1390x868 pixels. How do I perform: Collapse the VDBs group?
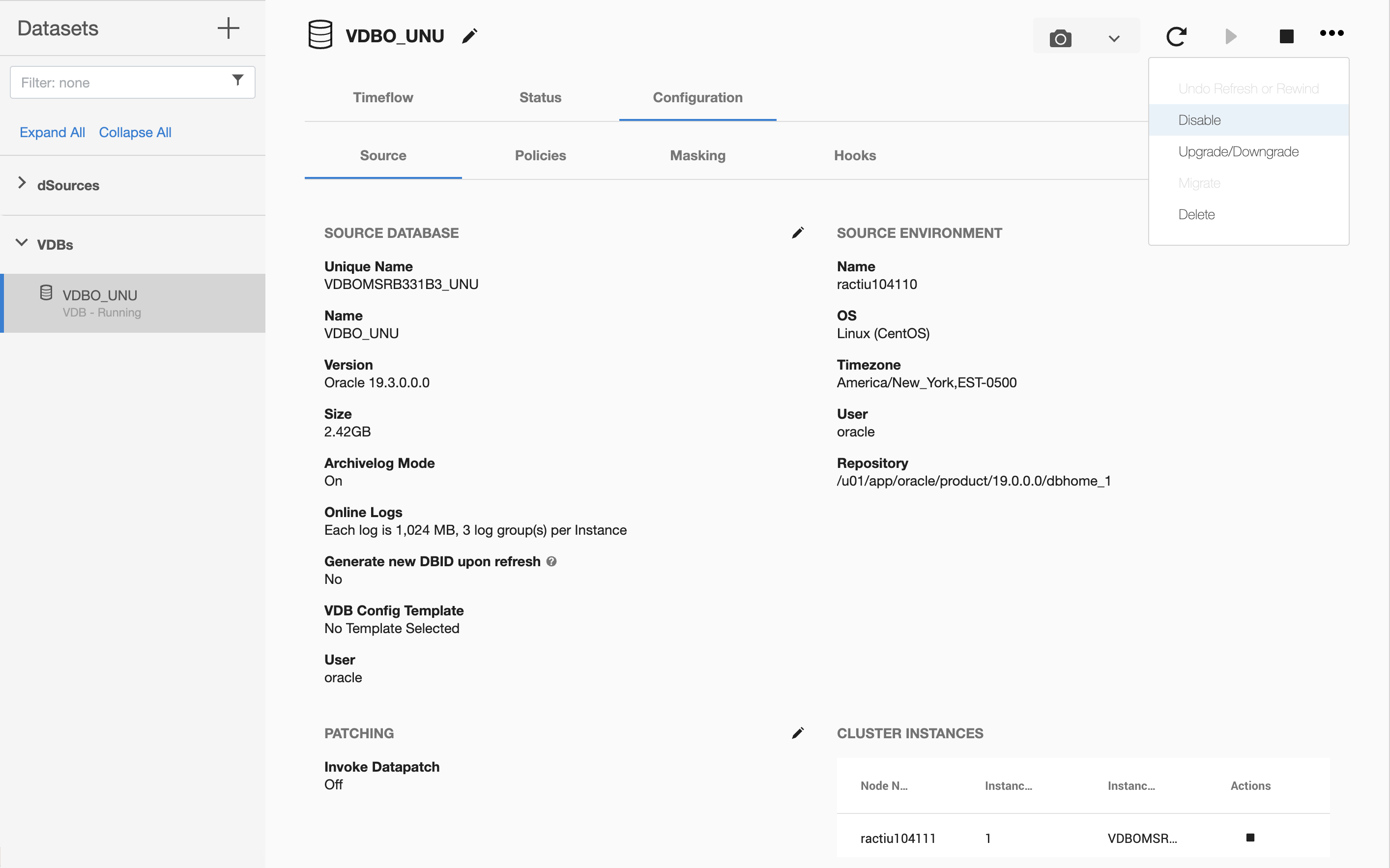pos(22,243)
